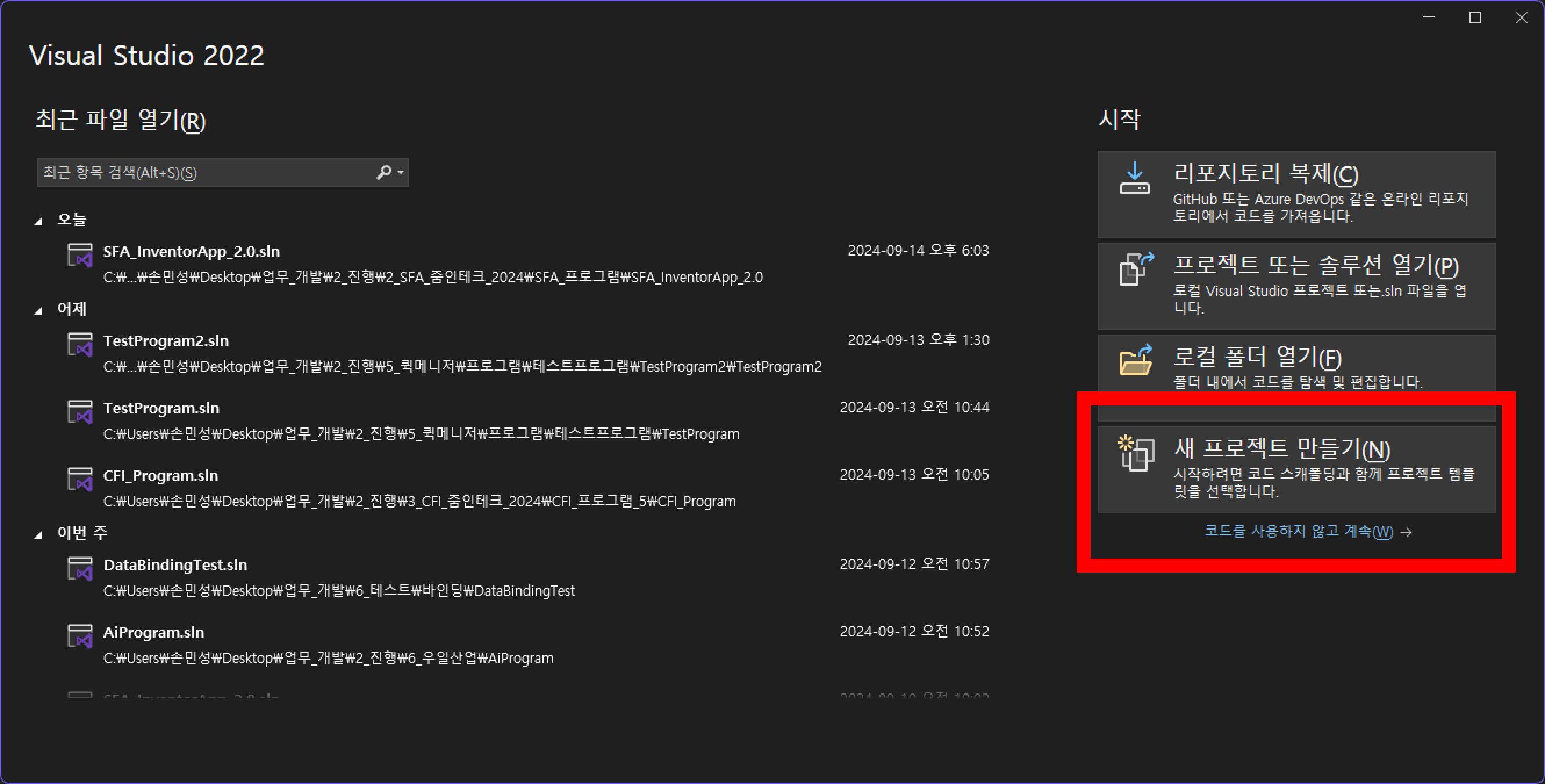Click the clone repository download icon
Viewport: 1545px width, 784px height.
[x=1134, y=179]
